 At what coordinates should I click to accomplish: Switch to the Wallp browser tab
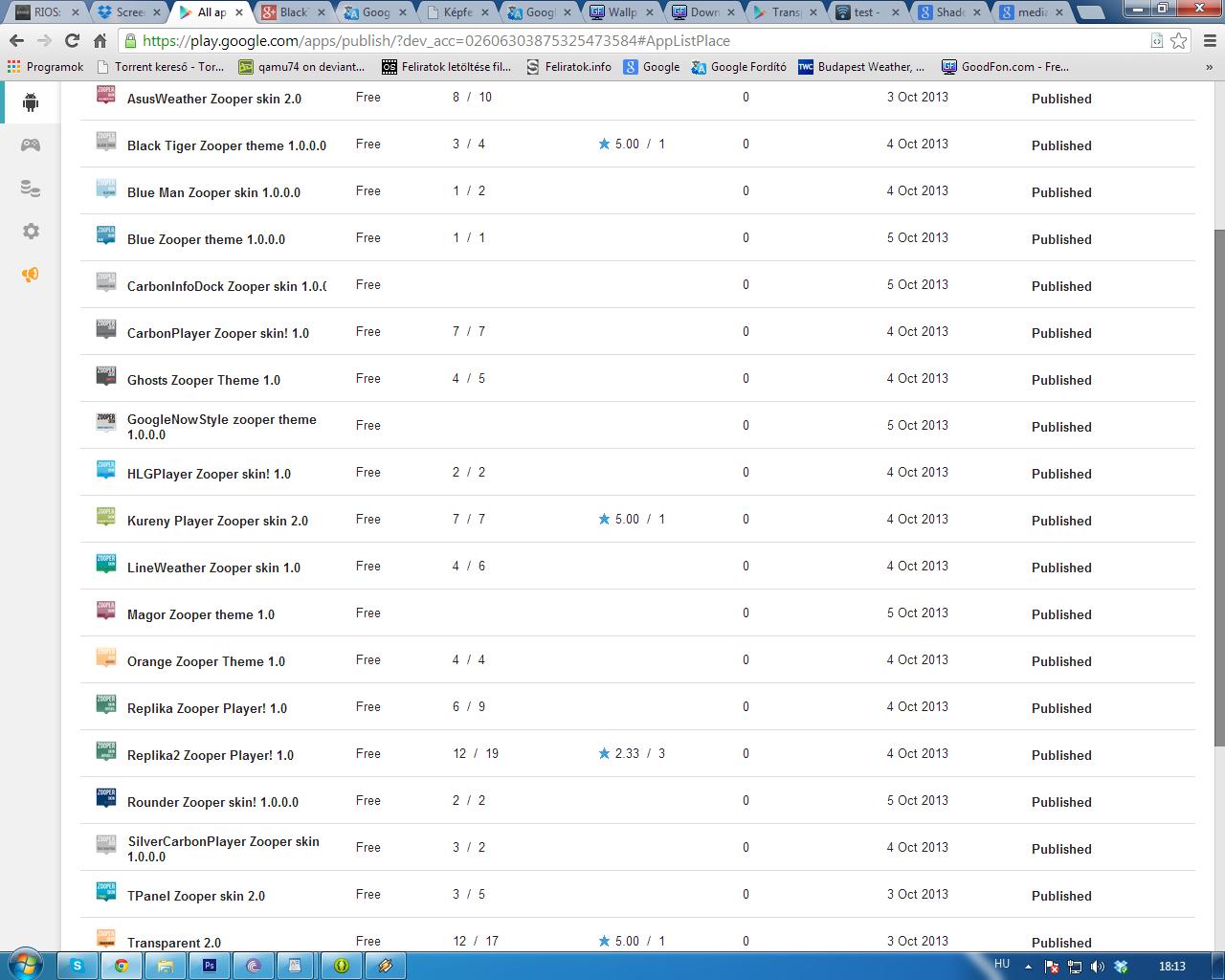621,12
